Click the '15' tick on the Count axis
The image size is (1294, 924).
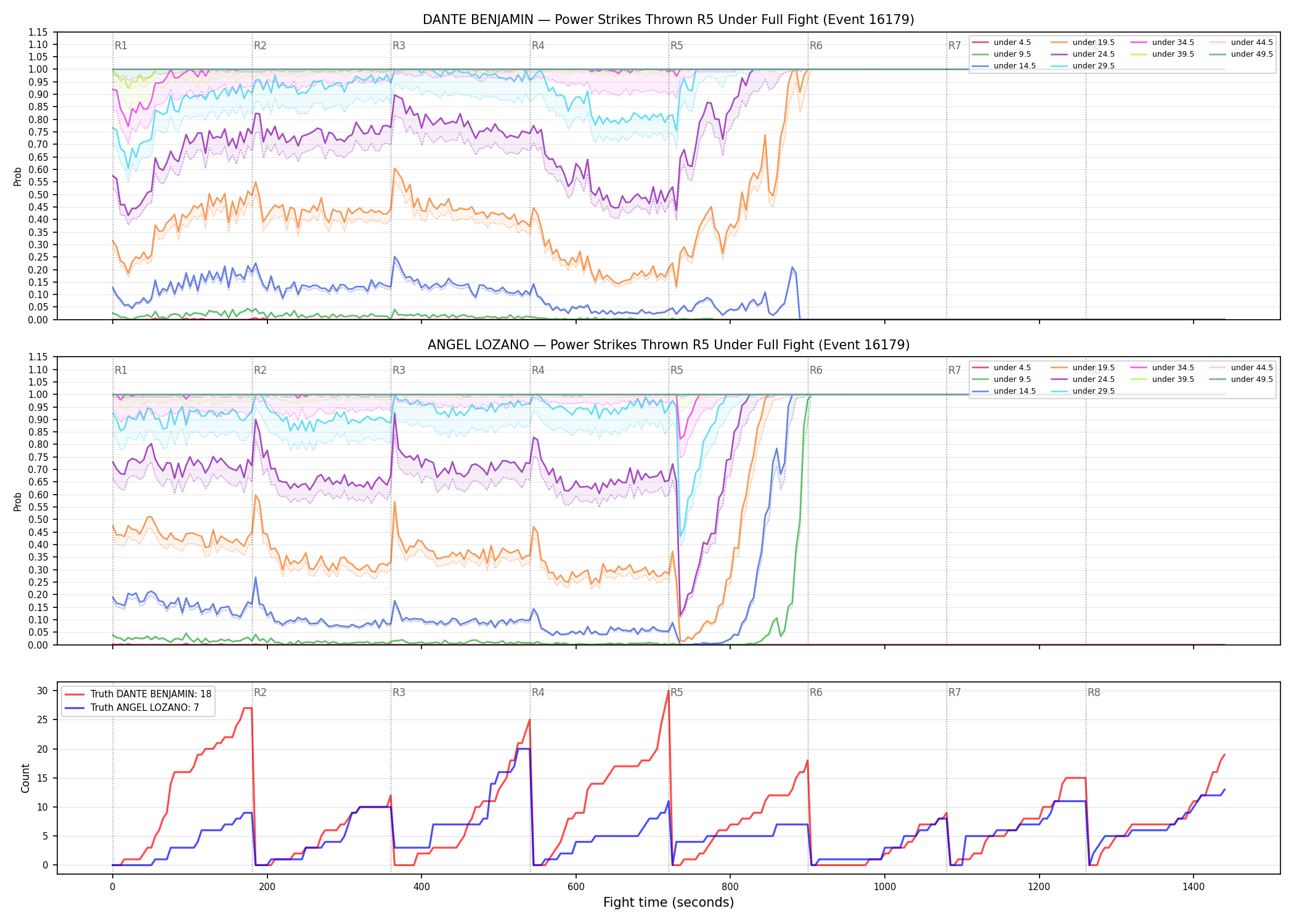coord(43,778)
